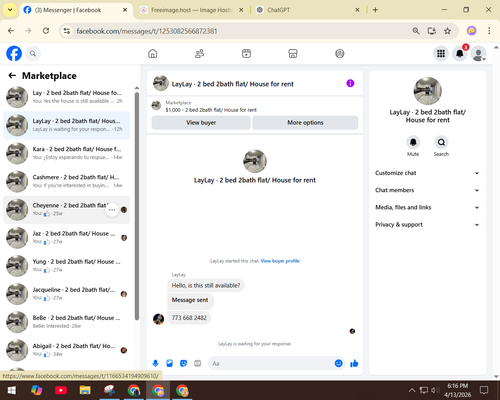The height and width of the screenshot is (400, 500).
Task: Open File Explorer from the taskbar
Action: [x=85, y=390]
